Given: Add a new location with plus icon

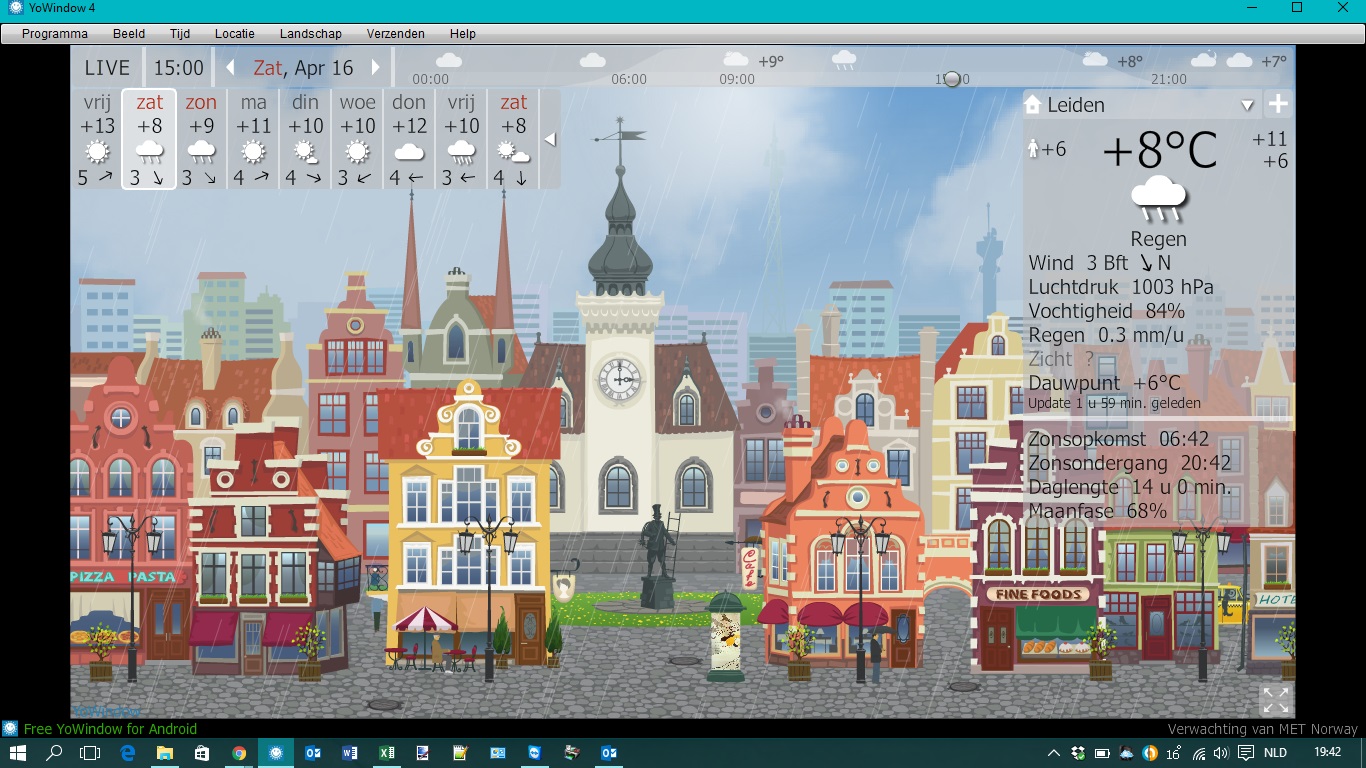Looking at the screenshot, I should click(1278, 104).
